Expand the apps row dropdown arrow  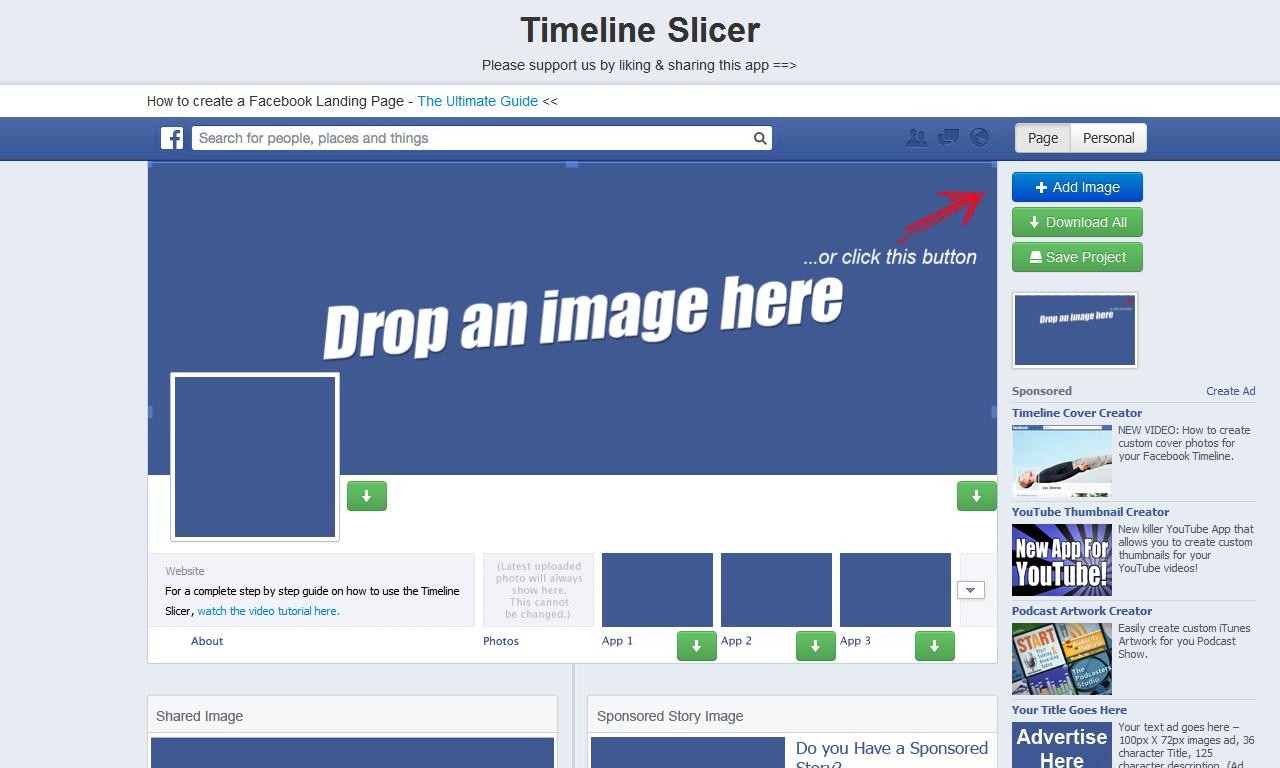(x=971, y=590)
